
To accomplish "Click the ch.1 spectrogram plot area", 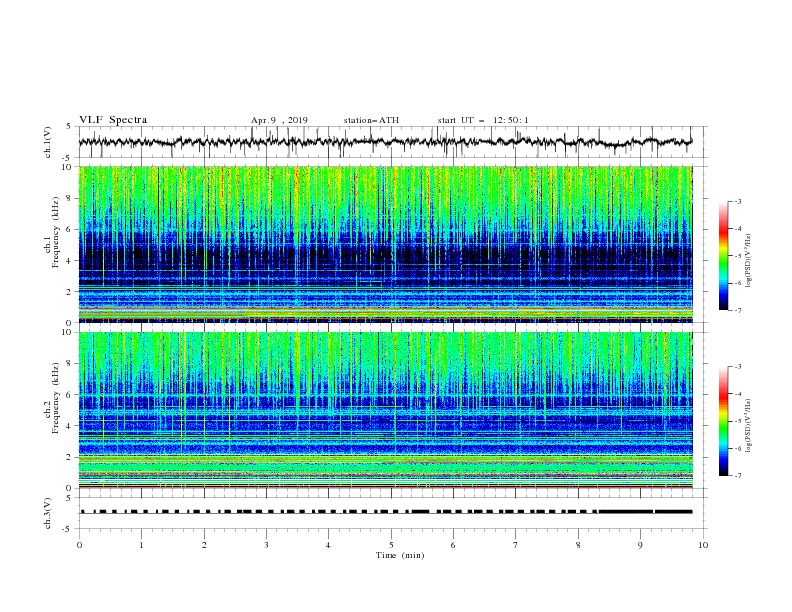I will (385, 244).
